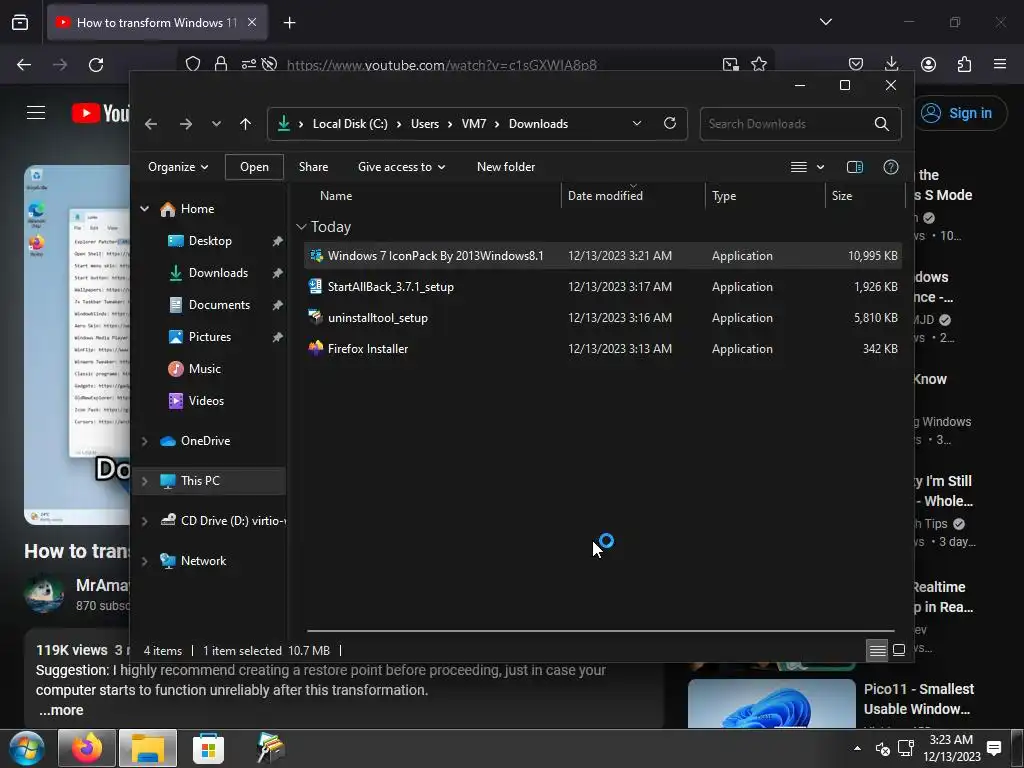Open Firefox extensions icon

tap(964, 64)
